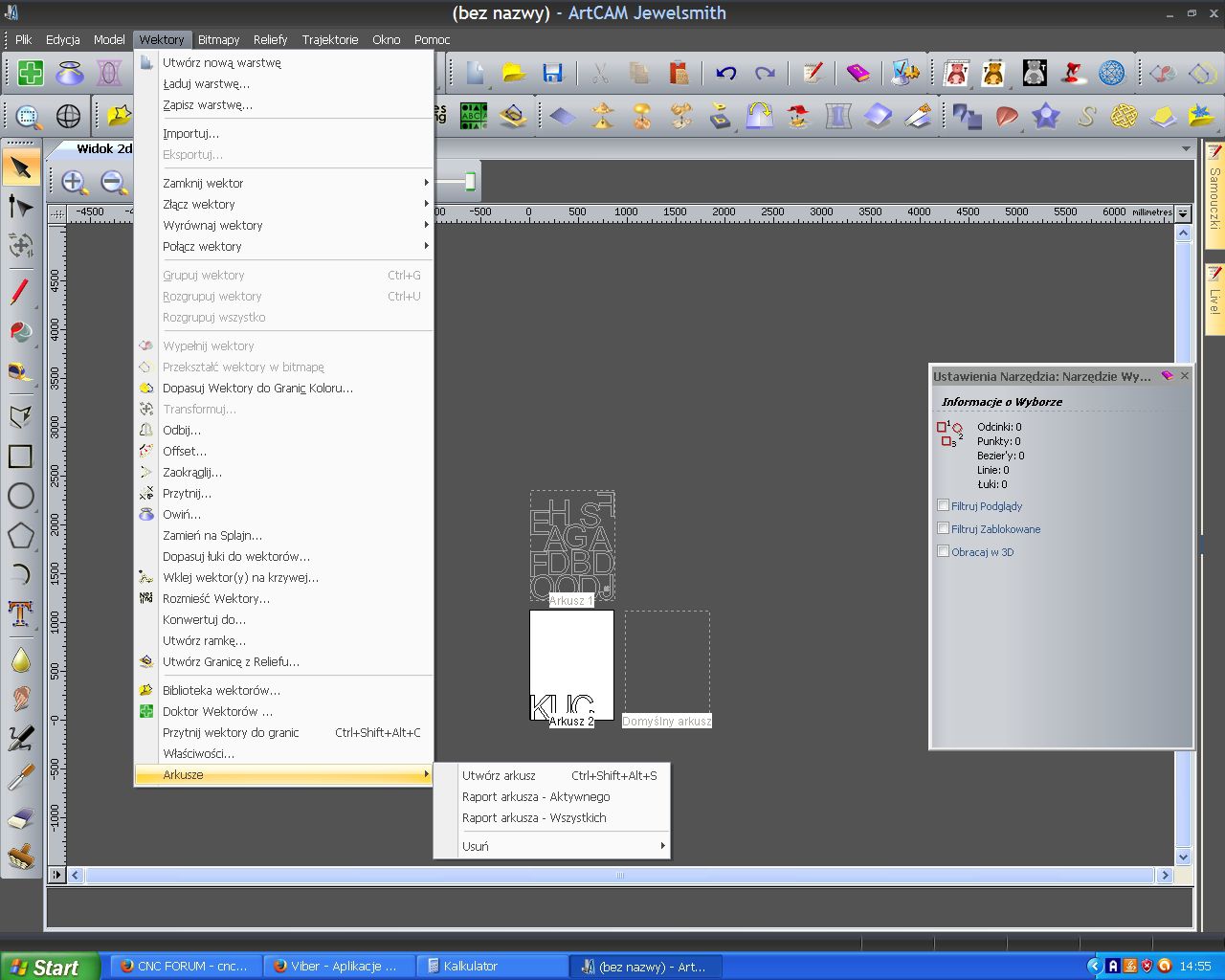Expand the Wyrównaj wektory submenu
The height and width of the screenshot is (980, 1225).
[284, 225]
